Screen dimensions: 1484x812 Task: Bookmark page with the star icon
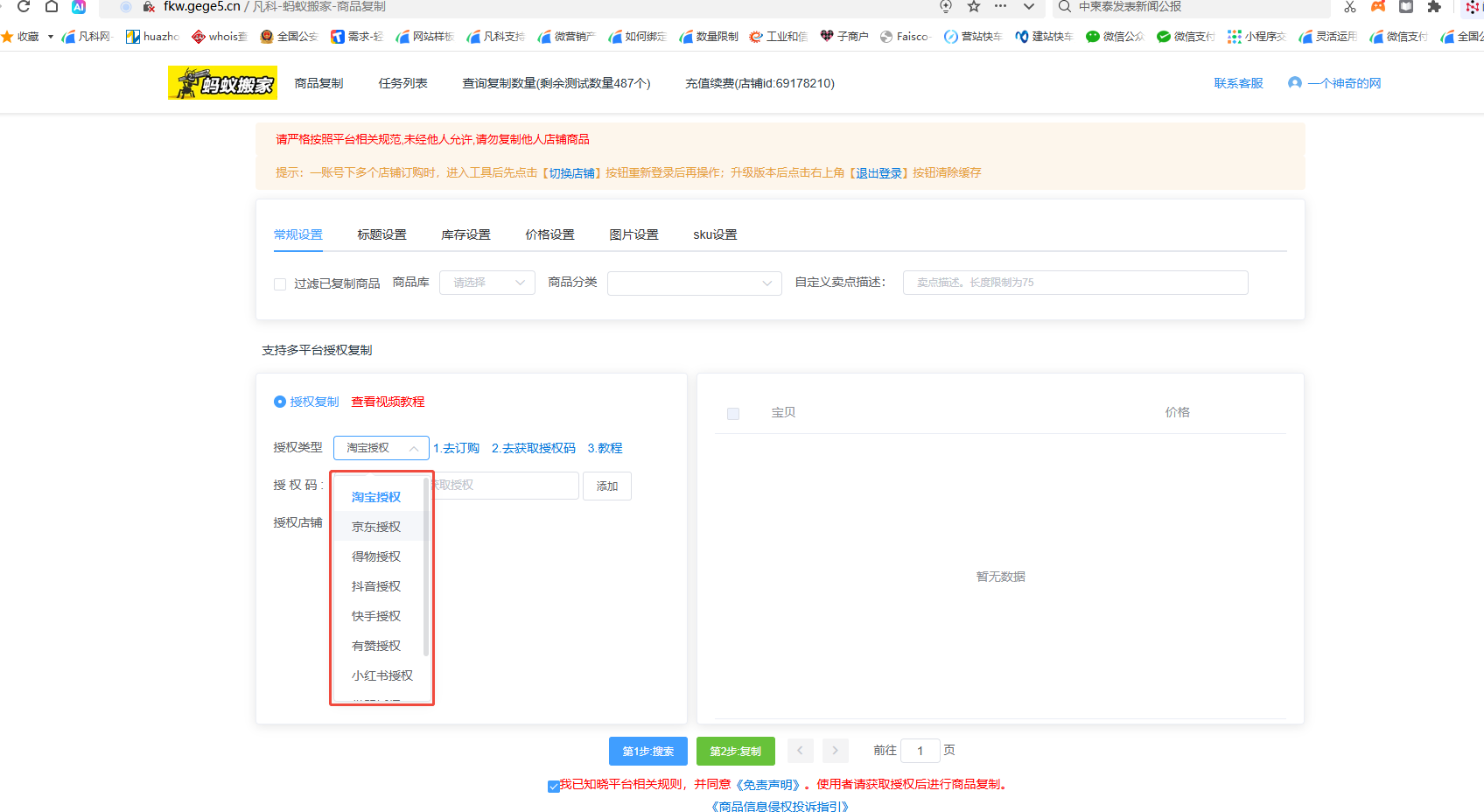pyautogui.click(x=973, y=7)
